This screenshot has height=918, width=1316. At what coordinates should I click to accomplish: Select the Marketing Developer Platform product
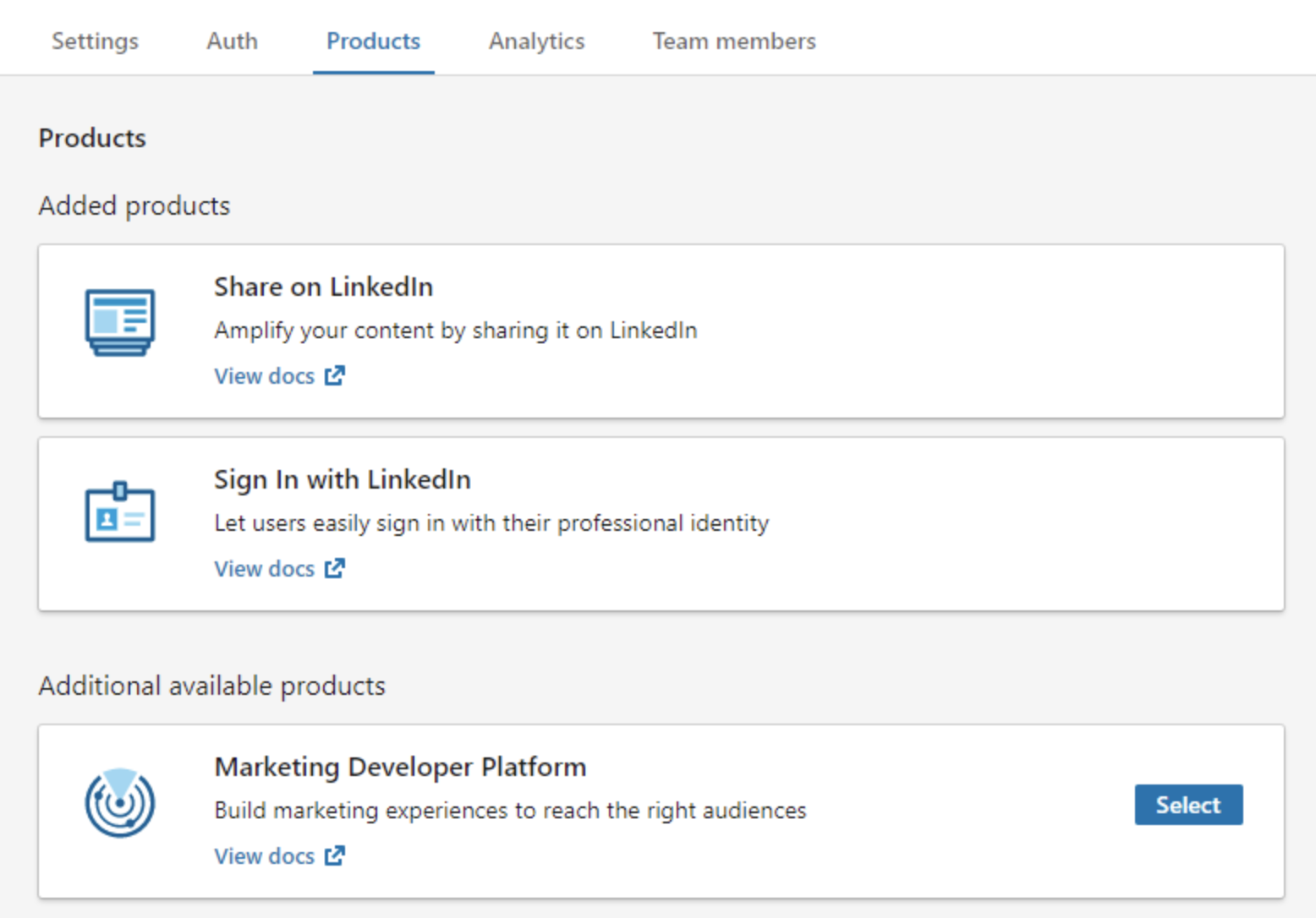click(1188, 805)
